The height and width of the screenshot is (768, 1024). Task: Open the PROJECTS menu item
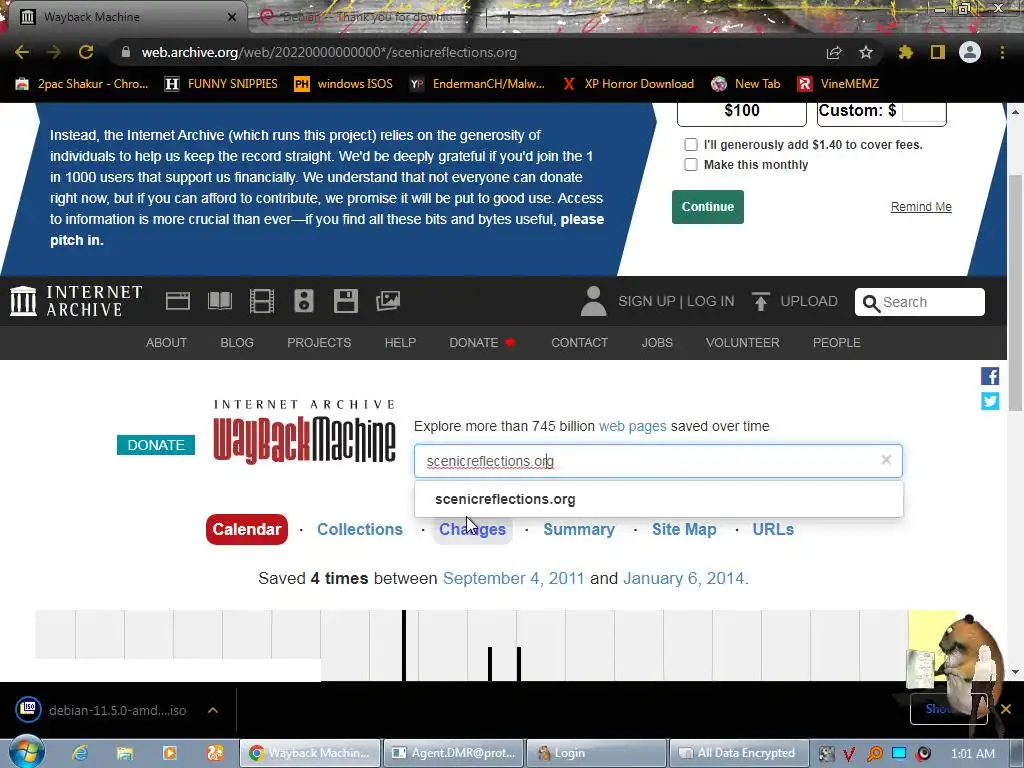click(x=319, y=342)
